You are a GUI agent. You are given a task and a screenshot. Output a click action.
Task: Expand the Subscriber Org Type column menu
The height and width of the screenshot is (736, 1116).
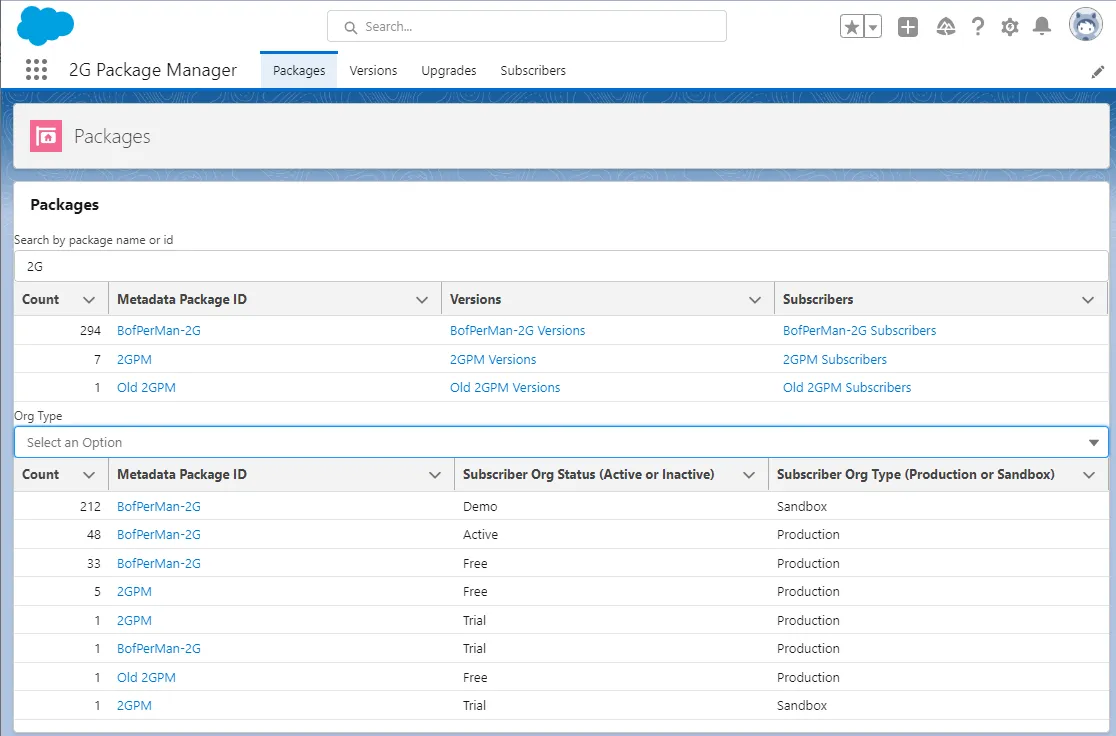pyautogui.click(x=1089, y=475)
